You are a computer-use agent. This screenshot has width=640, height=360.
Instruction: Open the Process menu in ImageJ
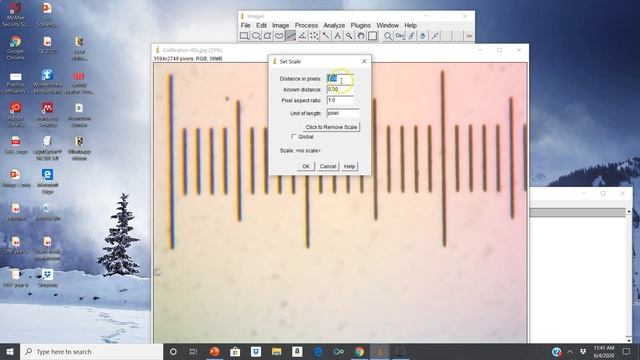click(x=306, y=25)
